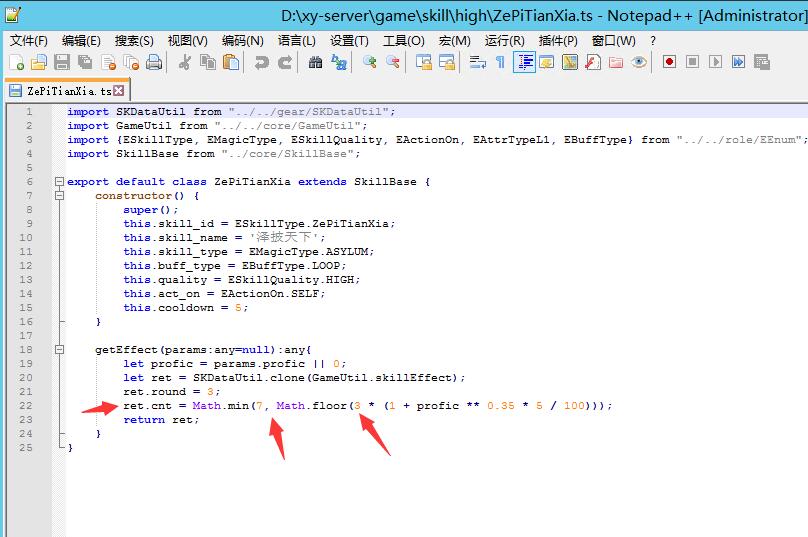Open Find with the binoculars icon
This screenshot has width=808, height=537.
point(315,62)
